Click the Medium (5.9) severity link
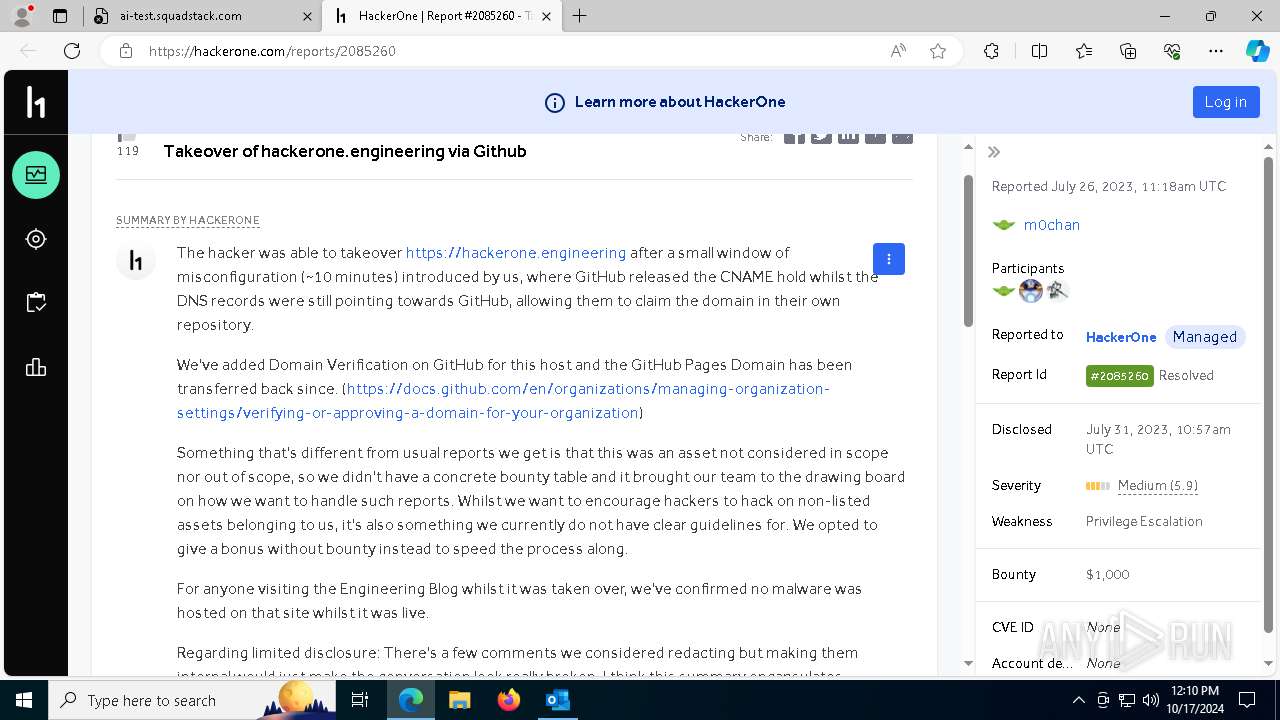 [1158, 485]
